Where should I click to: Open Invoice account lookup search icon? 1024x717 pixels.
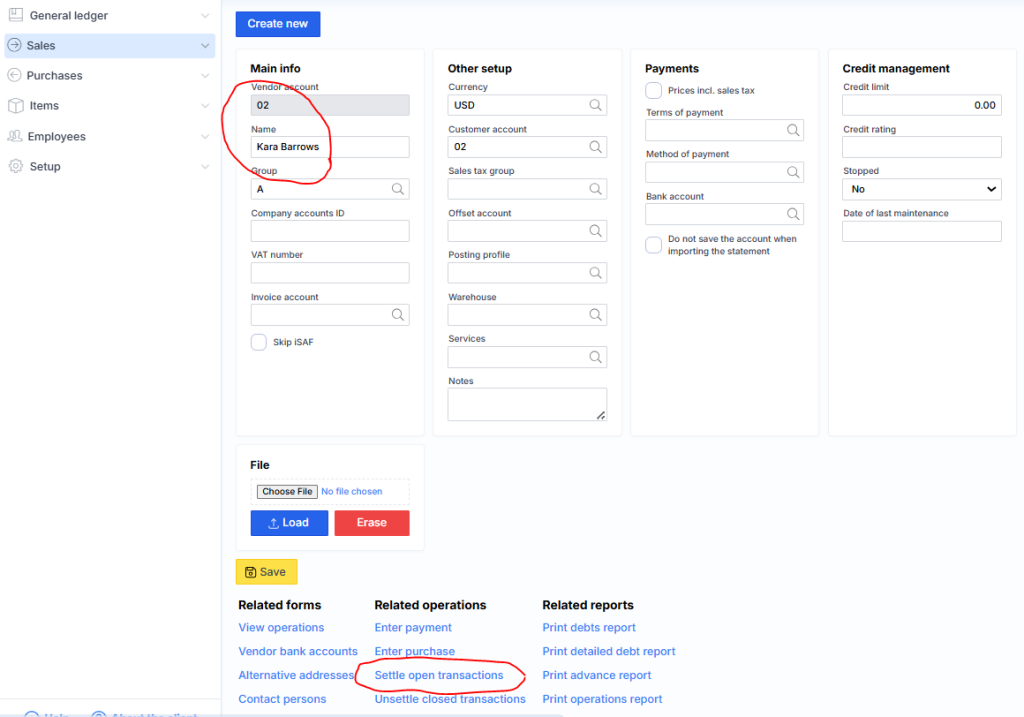pyautogui.click(x=397, y=315)
